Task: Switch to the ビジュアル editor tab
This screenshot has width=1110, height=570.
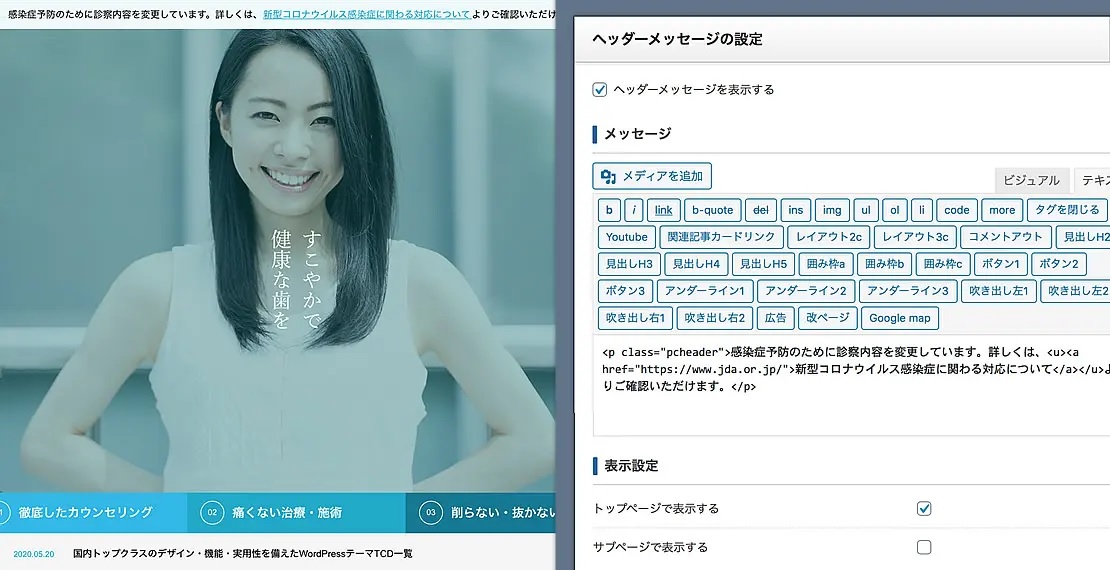Action: 1030,180
